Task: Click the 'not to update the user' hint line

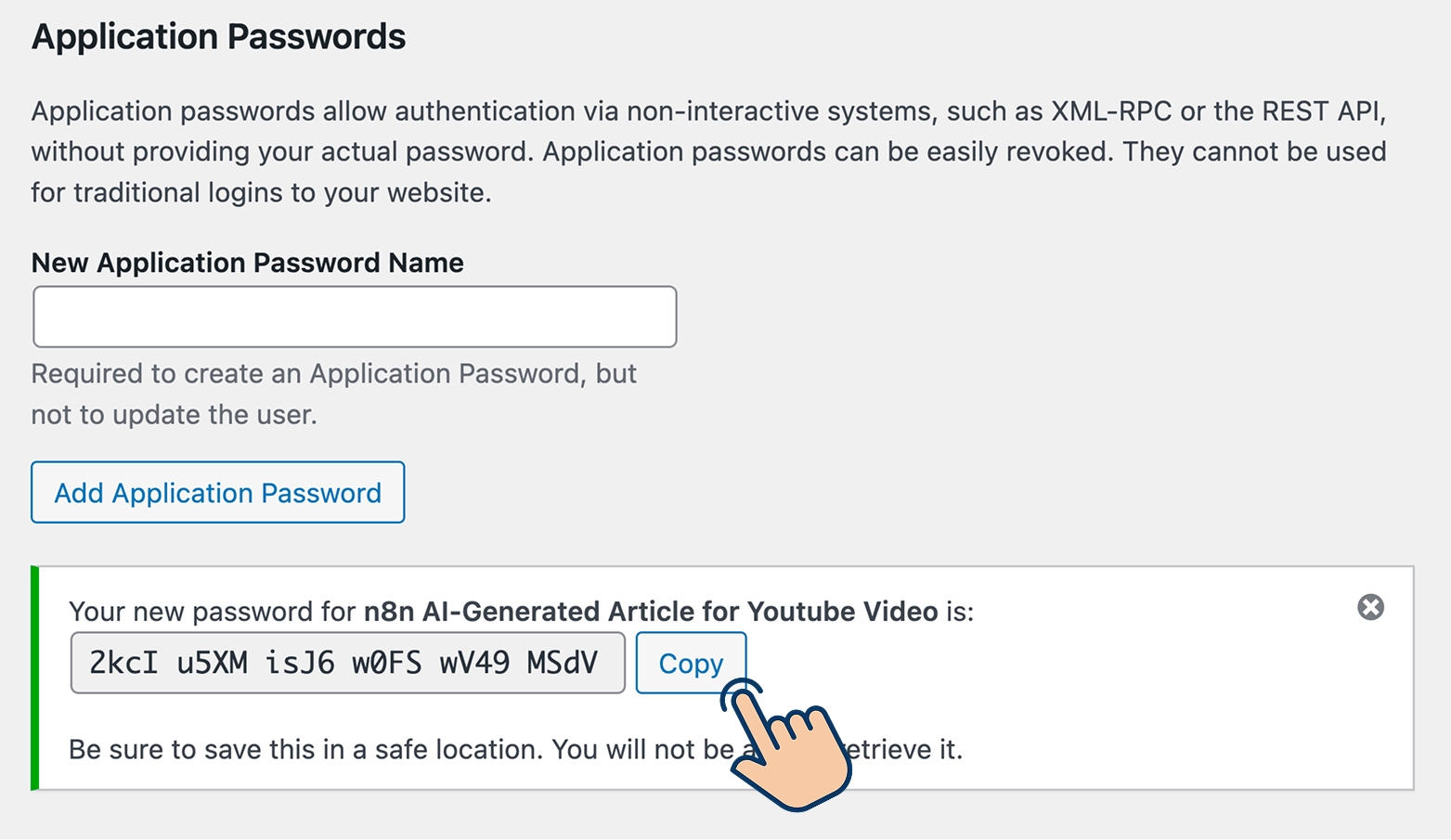Action: 174,415
